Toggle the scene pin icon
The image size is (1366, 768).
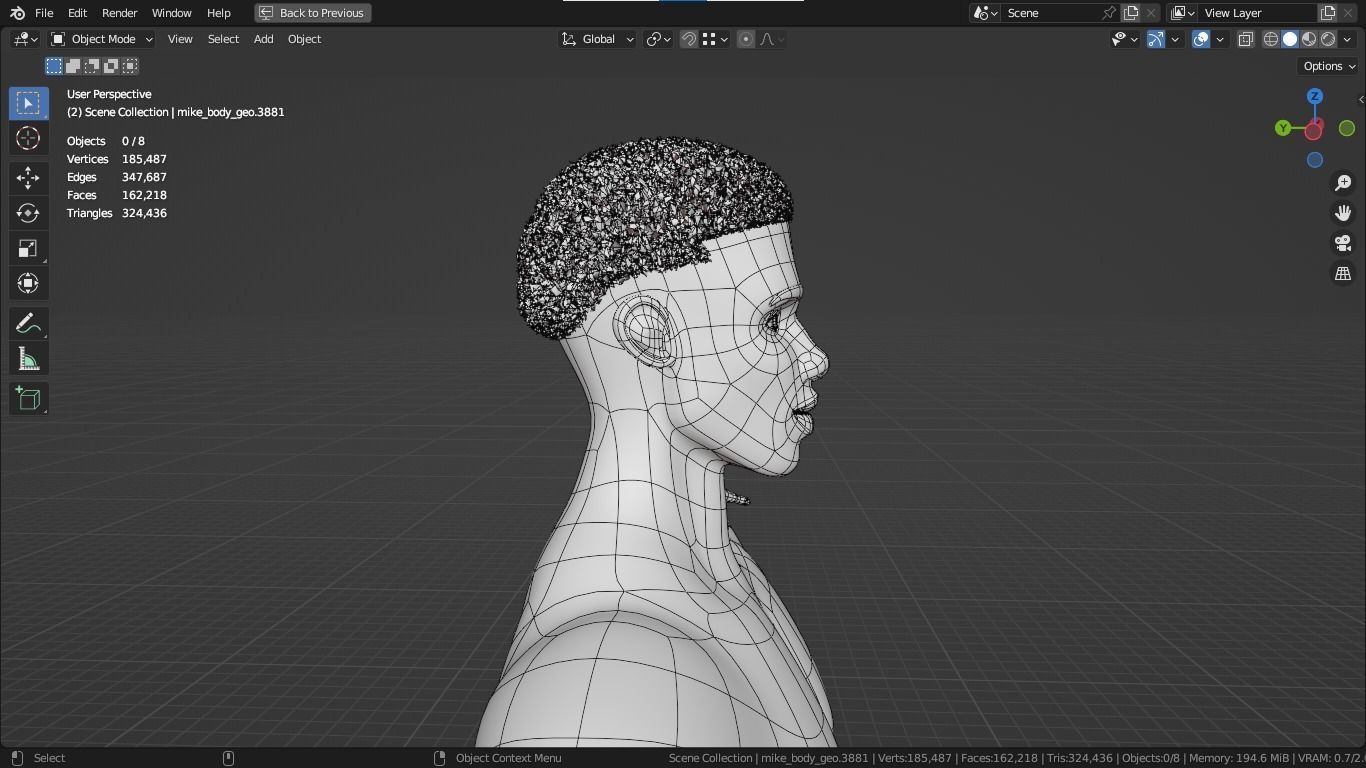1108,13
